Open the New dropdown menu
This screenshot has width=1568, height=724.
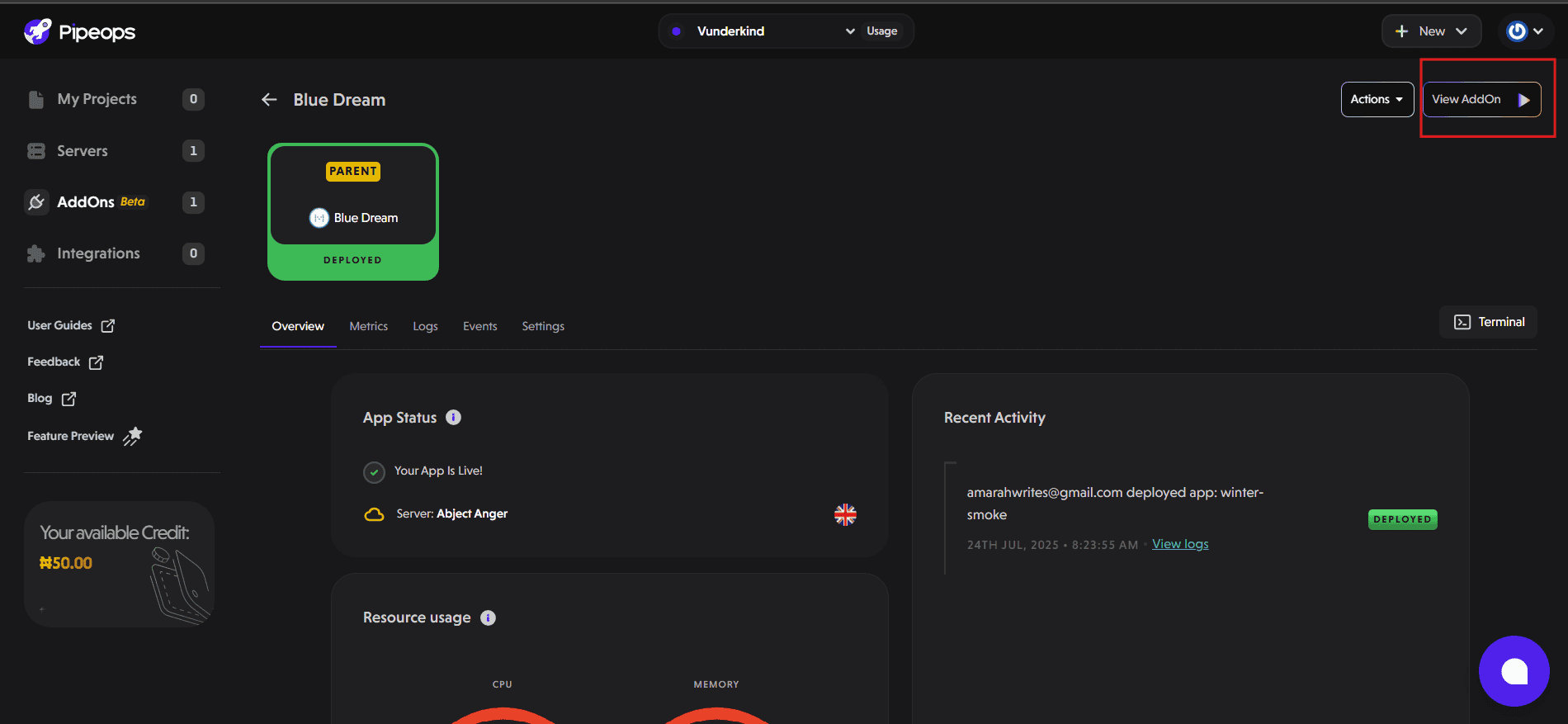1432,31
